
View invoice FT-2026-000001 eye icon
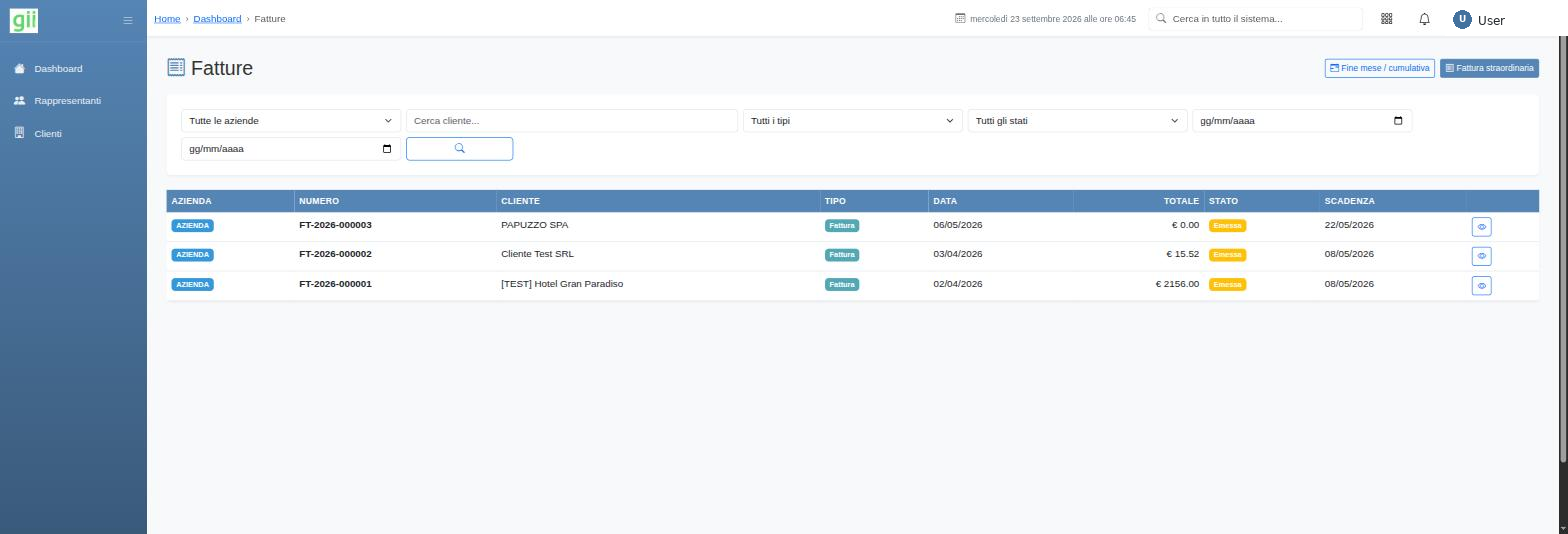point(1482,286)
